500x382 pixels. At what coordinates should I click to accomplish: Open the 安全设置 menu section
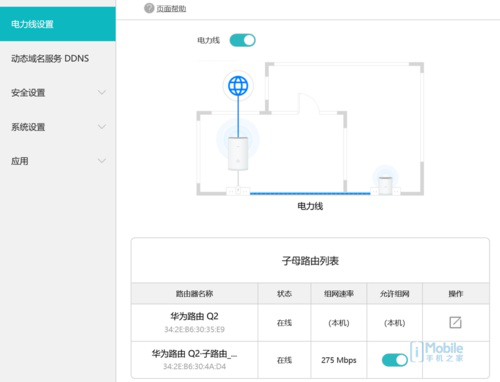[x=58, y=93]
